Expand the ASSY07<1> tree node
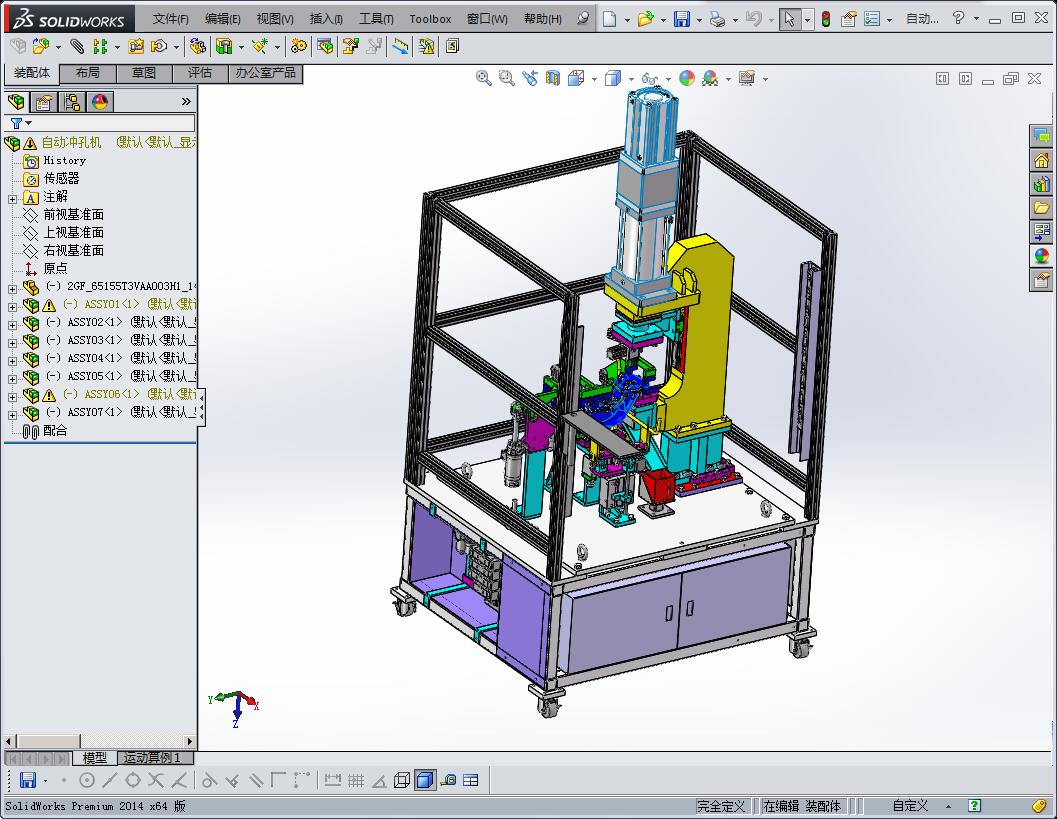This screenshot has width=1057, height=819. (x=12, y=415)
